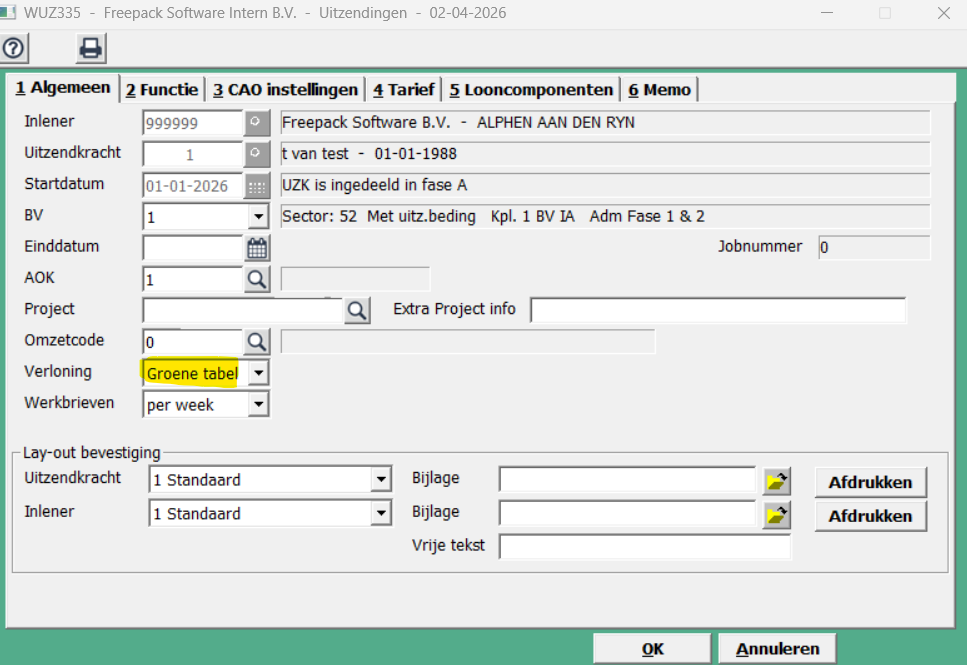Open Inlener lay-out Standaard dropdown
The width and height of the screenshot is (967, 665).
click(x=380, y=514)
